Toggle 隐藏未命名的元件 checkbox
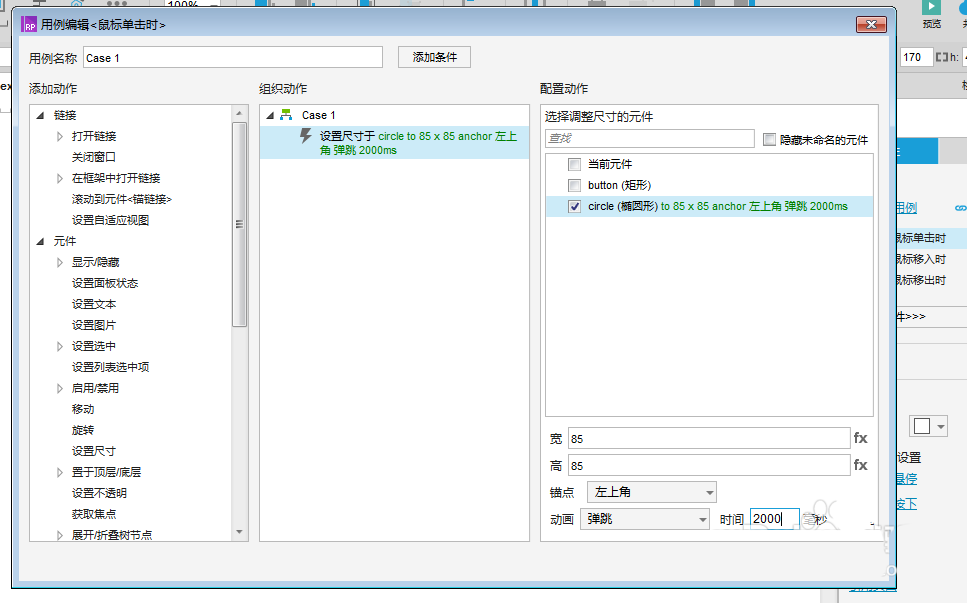967x603 pixels. coord(769,139)
